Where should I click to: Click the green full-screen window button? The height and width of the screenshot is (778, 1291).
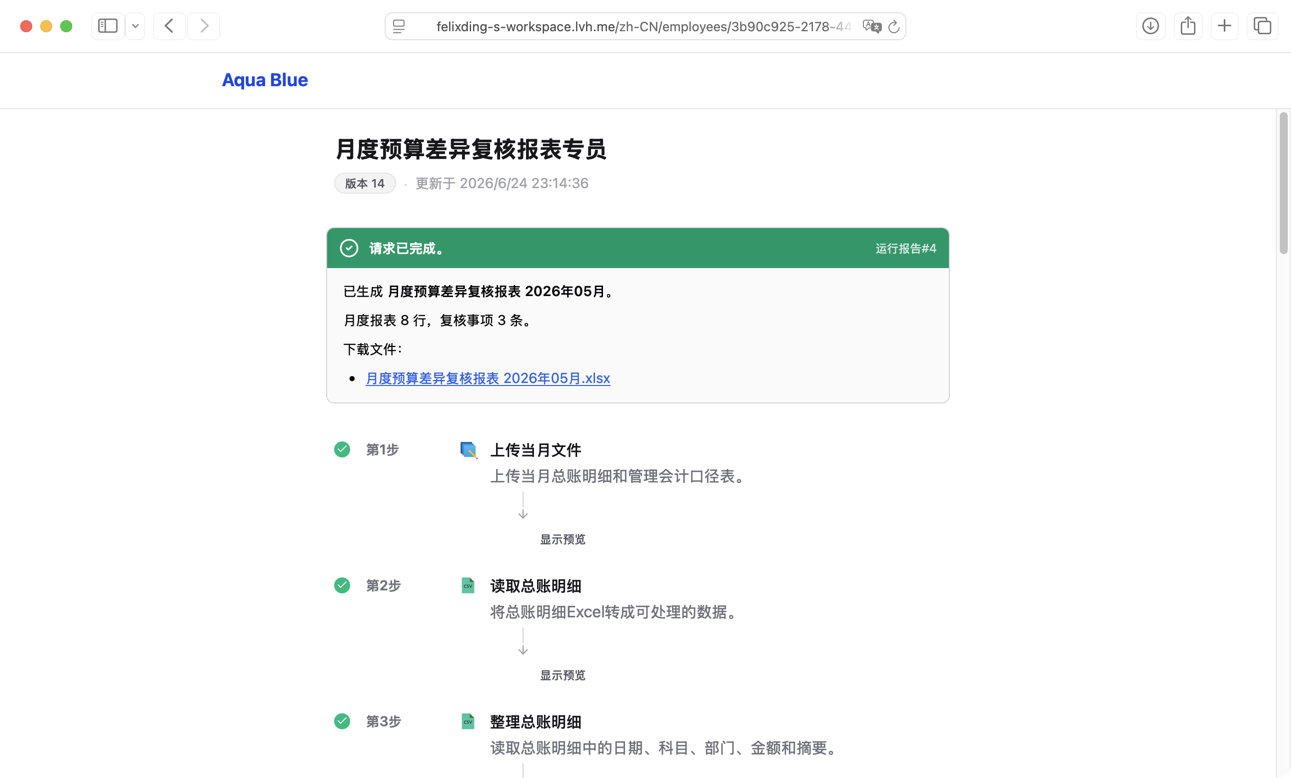(x=66, y=26)
